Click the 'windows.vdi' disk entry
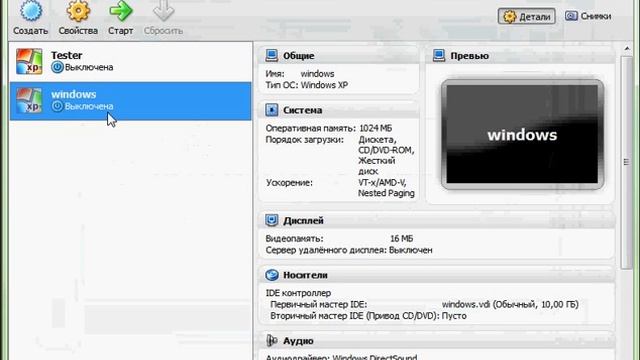The height and width of the screenshot is (360, 640). click(x=510, y=304)
